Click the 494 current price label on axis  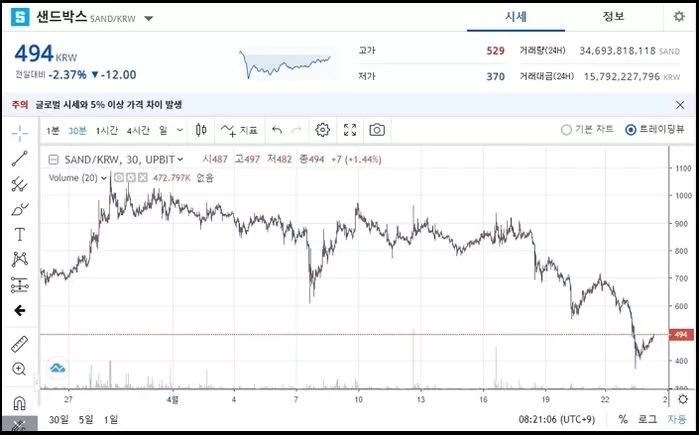click(681, 334)
